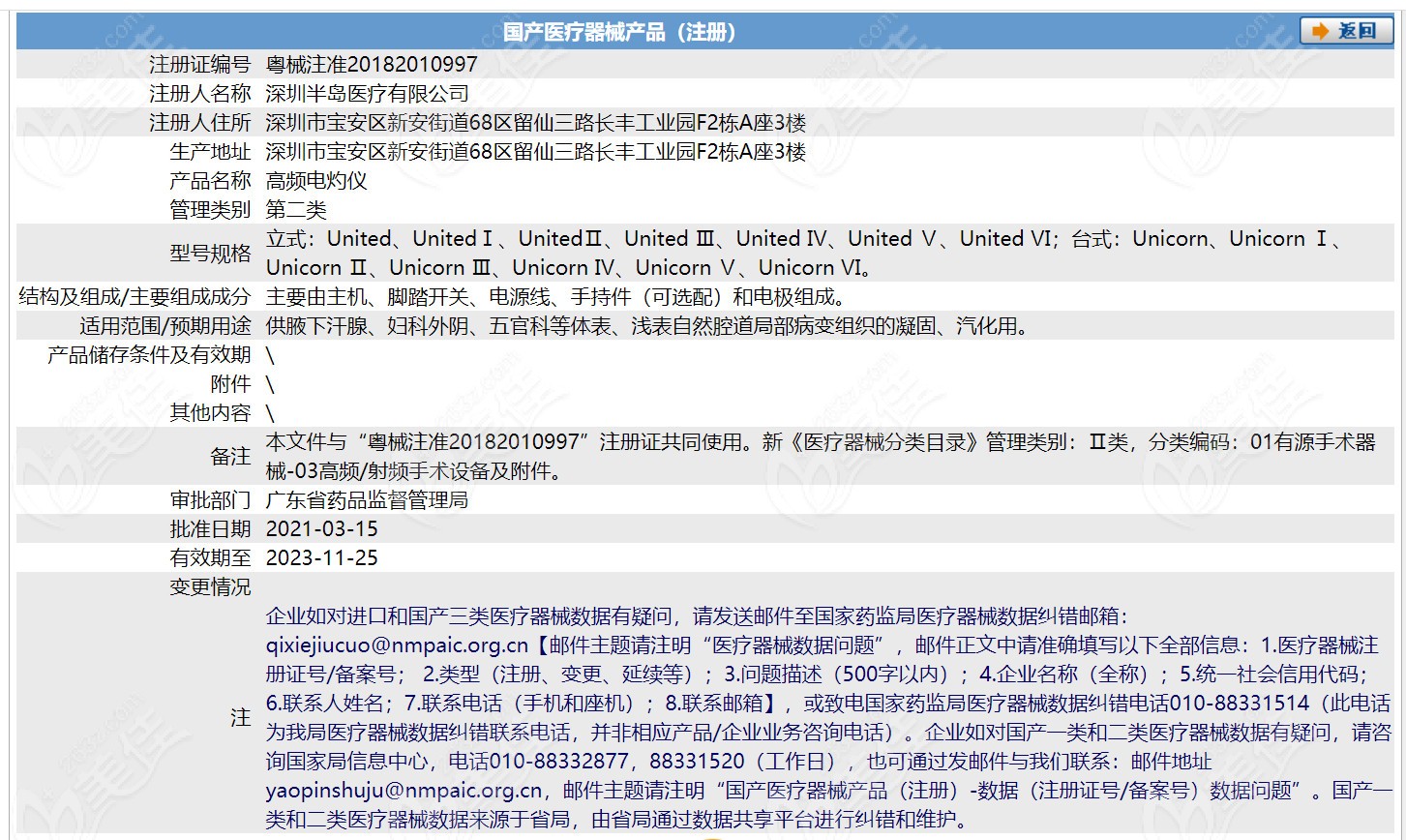The image size is (1406, 840).
Task: Select model list line starting 立式：United
Action: (x=804, y=238)
